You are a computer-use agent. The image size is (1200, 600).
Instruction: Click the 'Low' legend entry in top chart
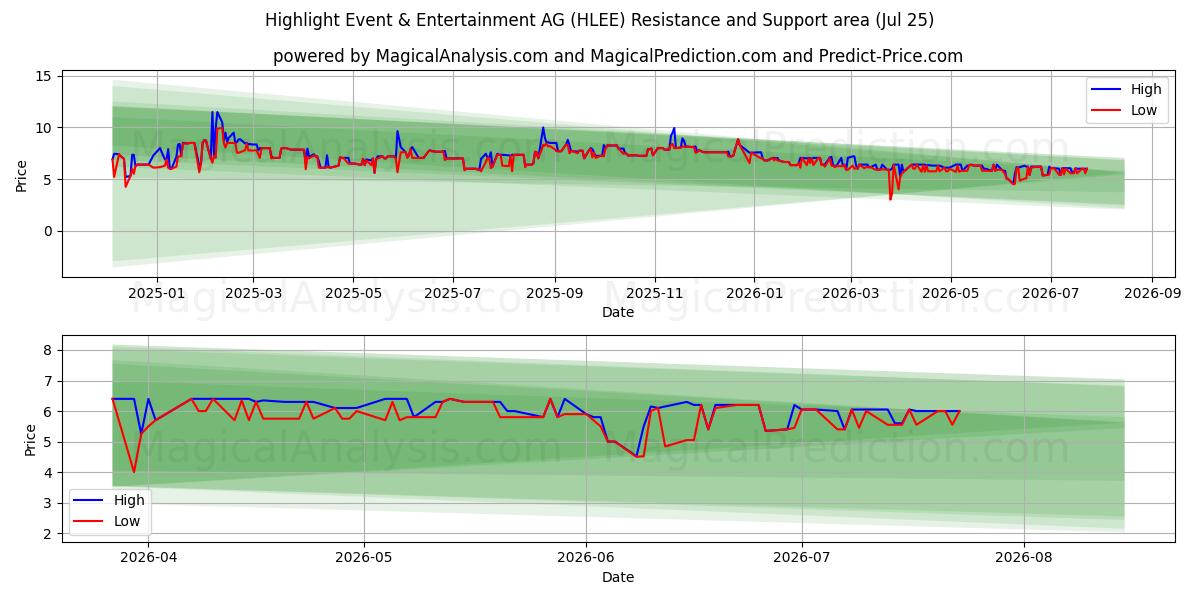(x=1144, y=110)
